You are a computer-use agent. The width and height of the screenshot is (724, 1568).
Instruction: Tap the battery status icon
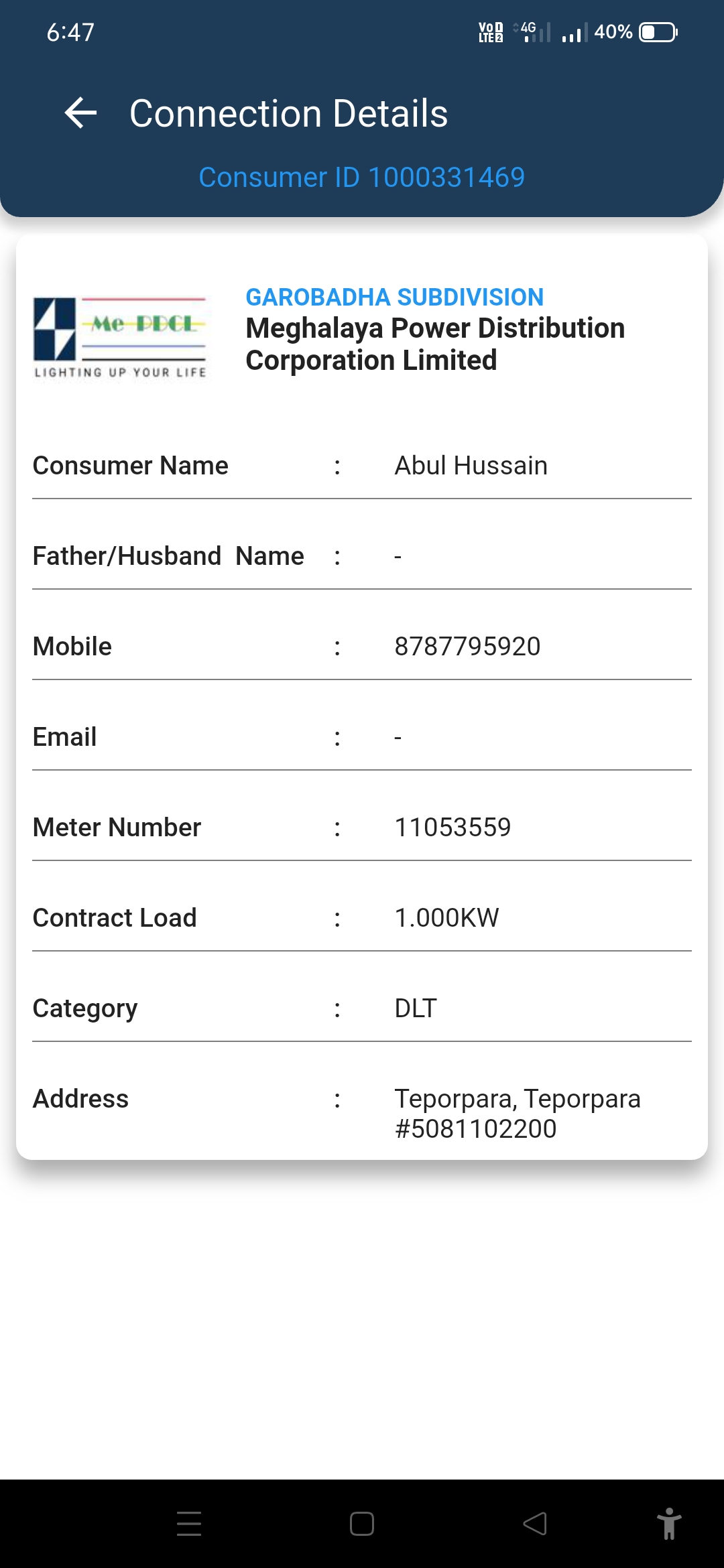tap(658, 32)
